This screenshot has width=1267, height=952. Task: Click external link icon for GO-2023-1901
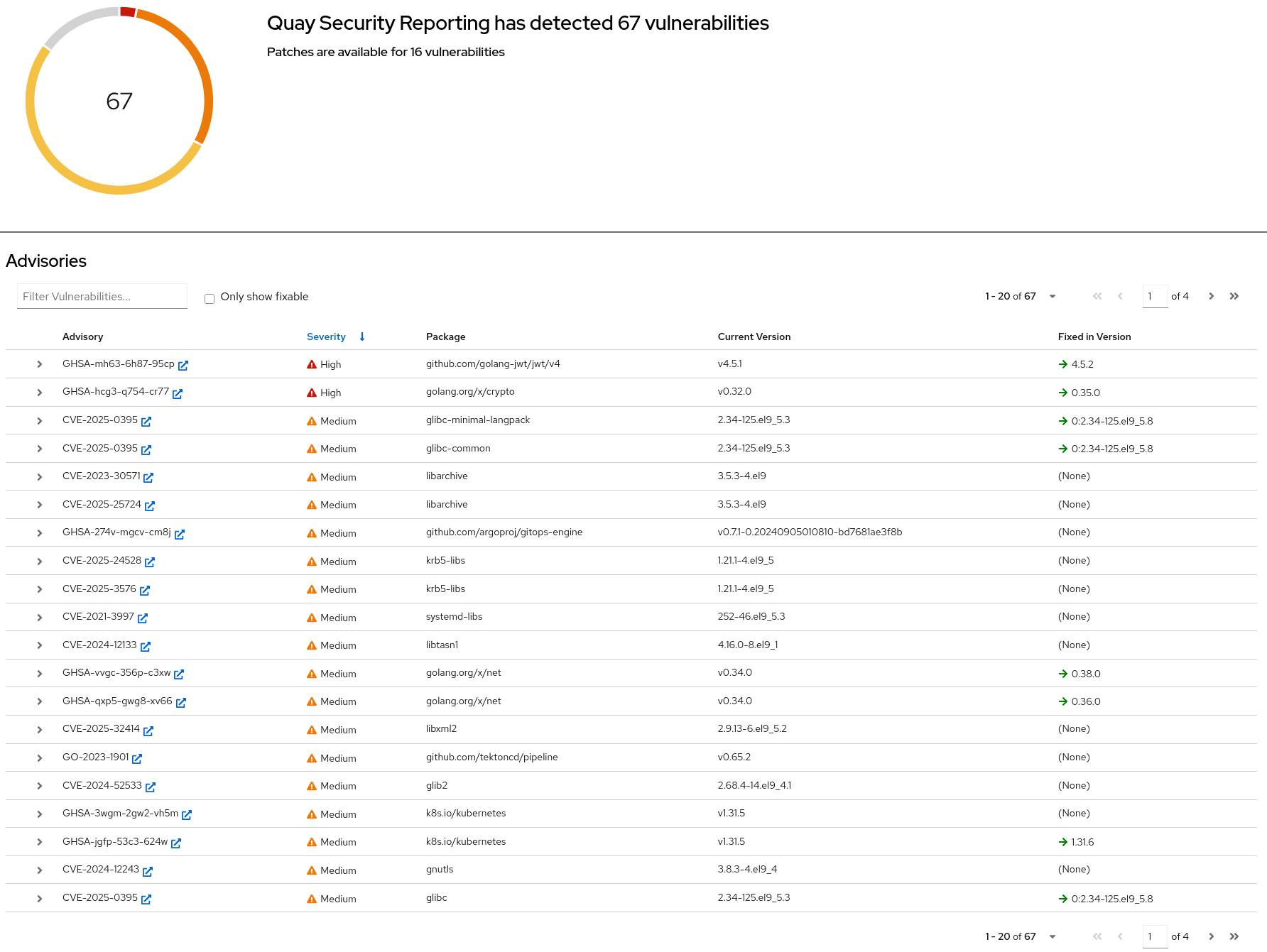137,758
